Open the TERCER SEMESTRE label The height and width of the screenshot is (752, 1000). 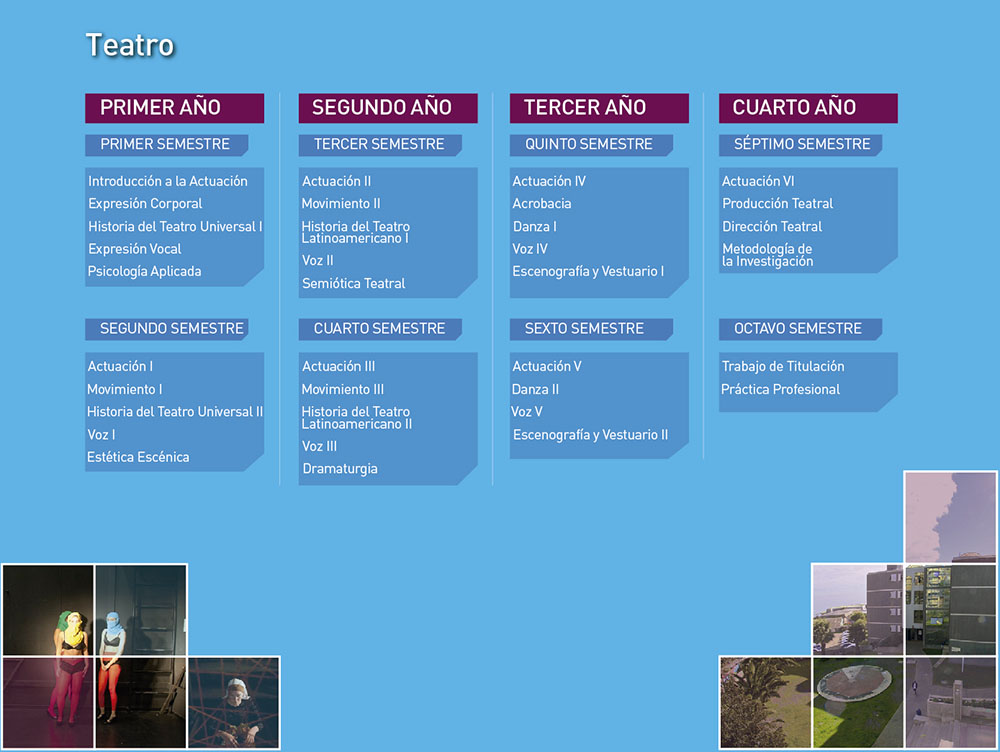(380, 145)
